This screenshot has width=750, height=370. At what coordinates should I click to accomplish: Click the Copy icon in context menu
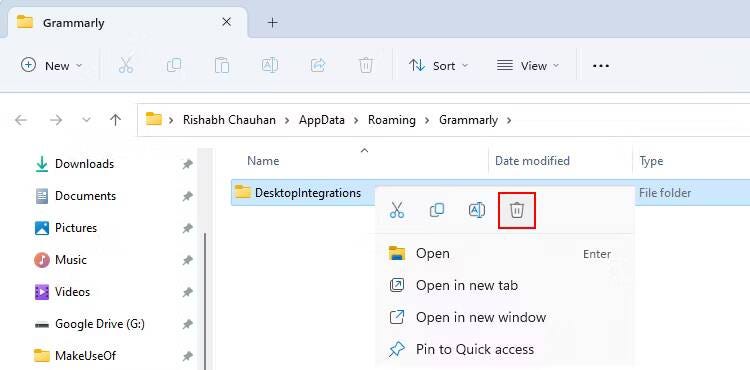point(437,210)
